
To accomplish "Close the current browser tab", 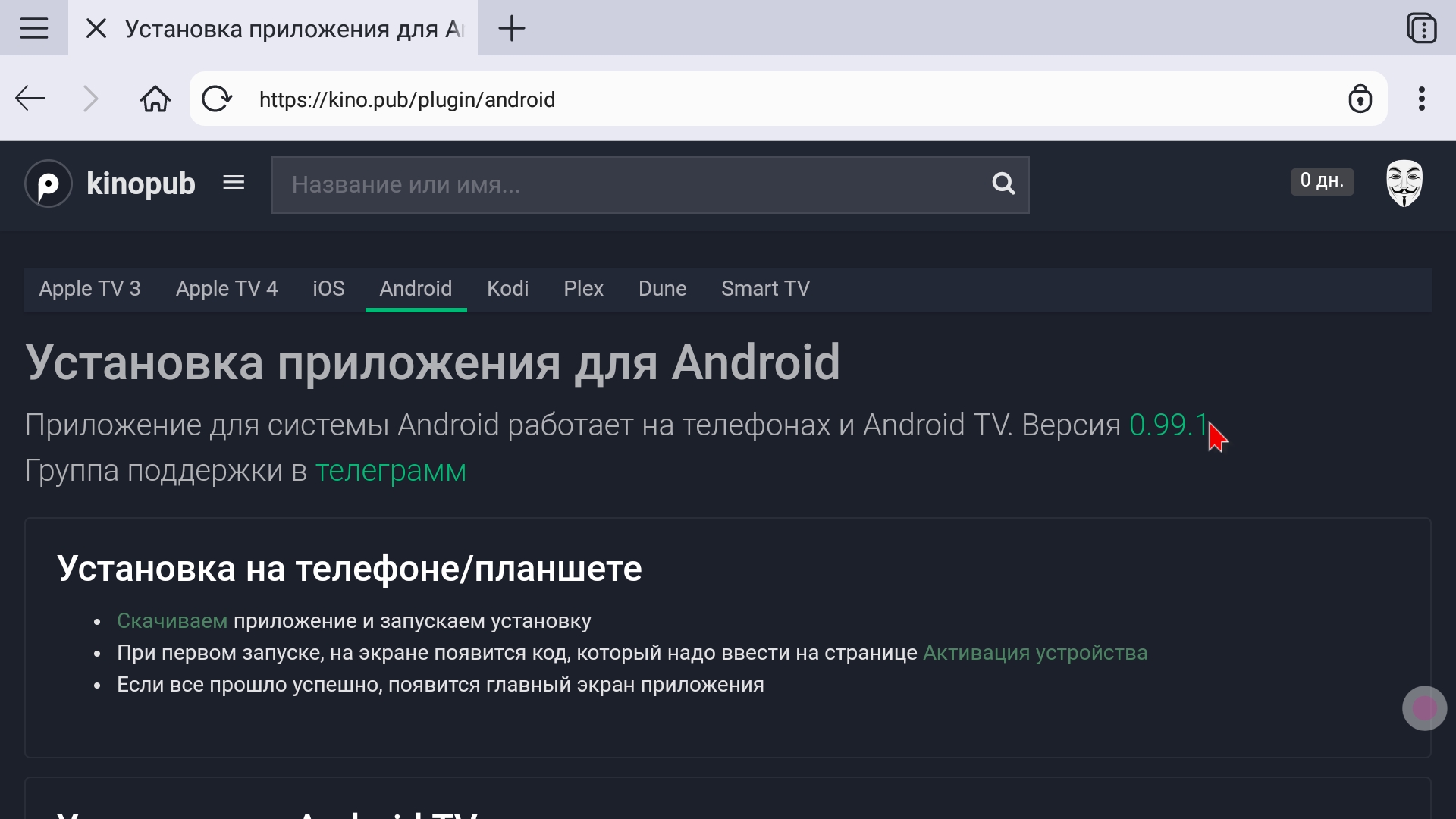I will (x=96, y=28).
